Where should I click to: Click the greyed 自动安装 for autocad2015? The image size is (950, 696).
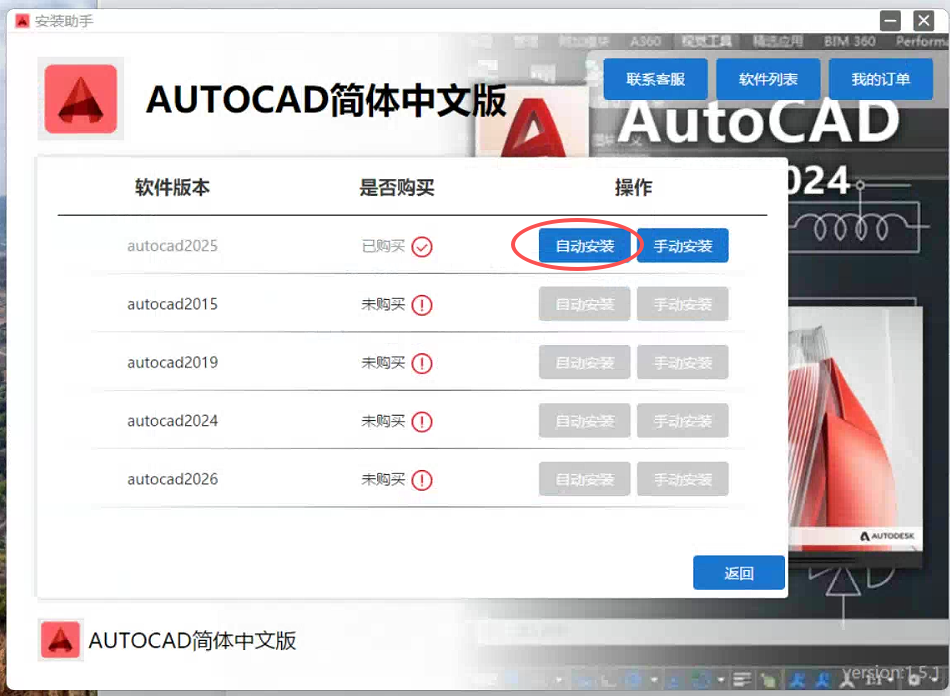pos(584,304)
